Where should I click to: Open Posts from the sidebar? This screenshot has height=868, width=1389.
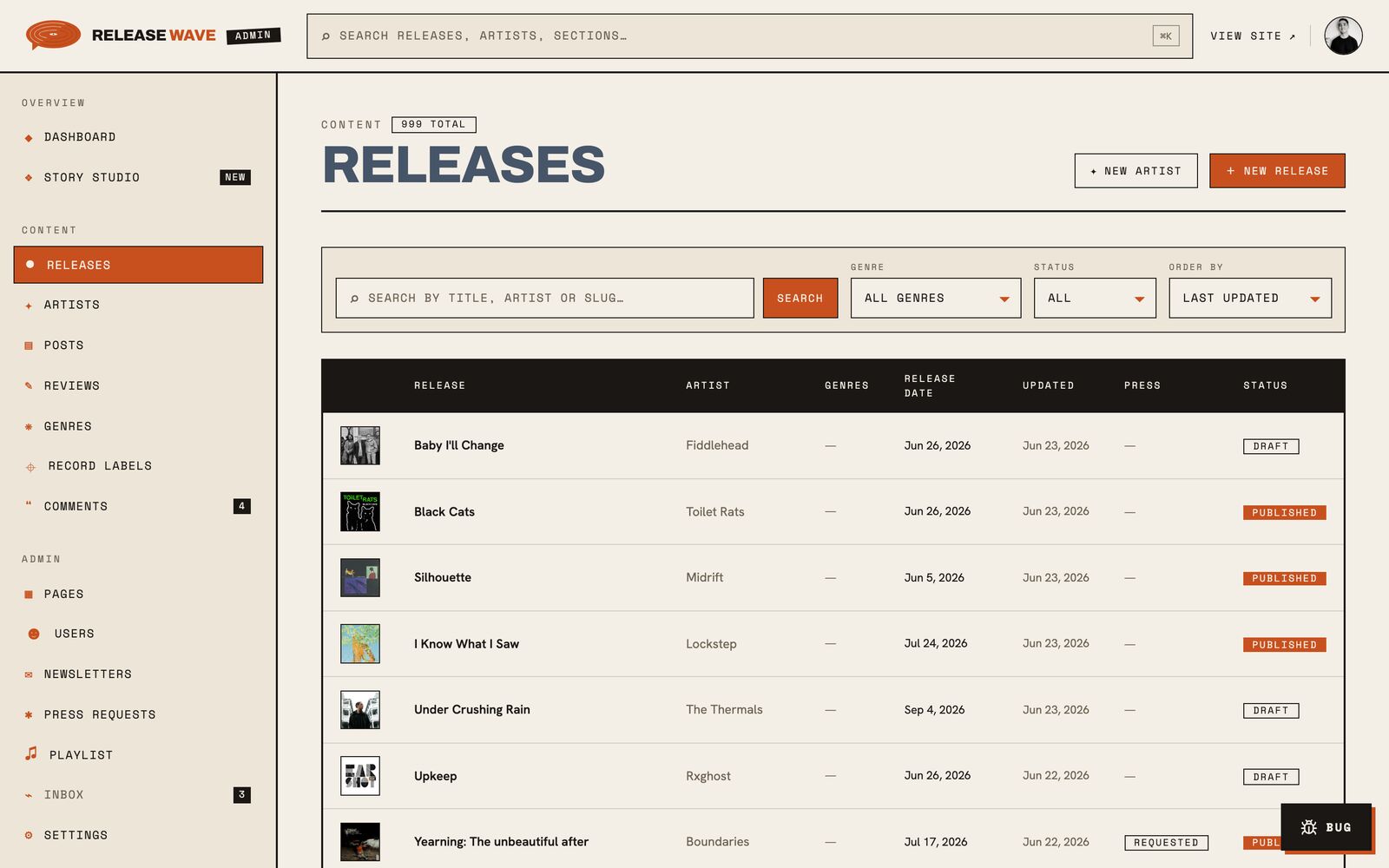(x=138, y=345)
